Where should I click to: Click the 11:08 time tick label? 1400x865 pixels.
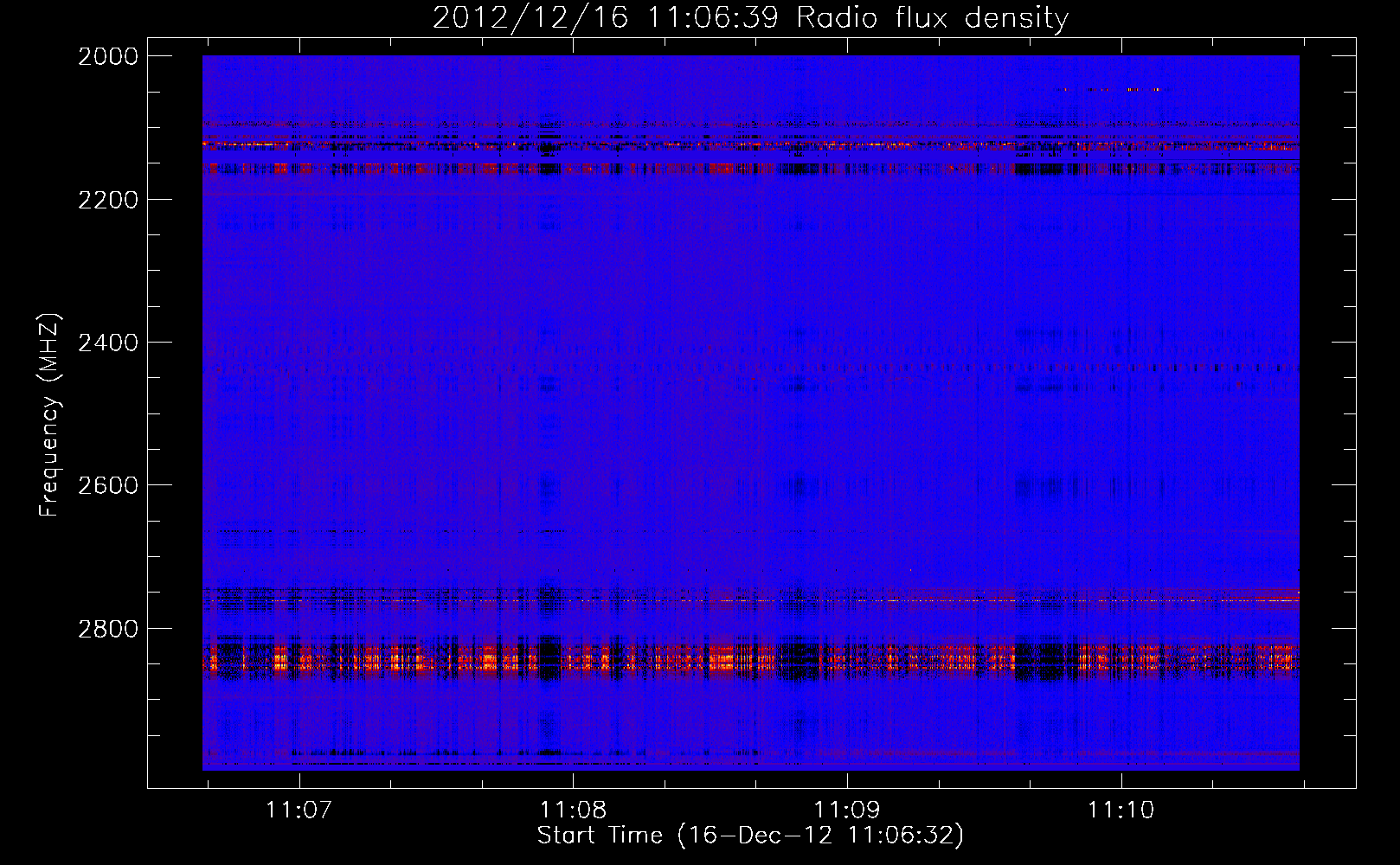(x=573, y=810)
